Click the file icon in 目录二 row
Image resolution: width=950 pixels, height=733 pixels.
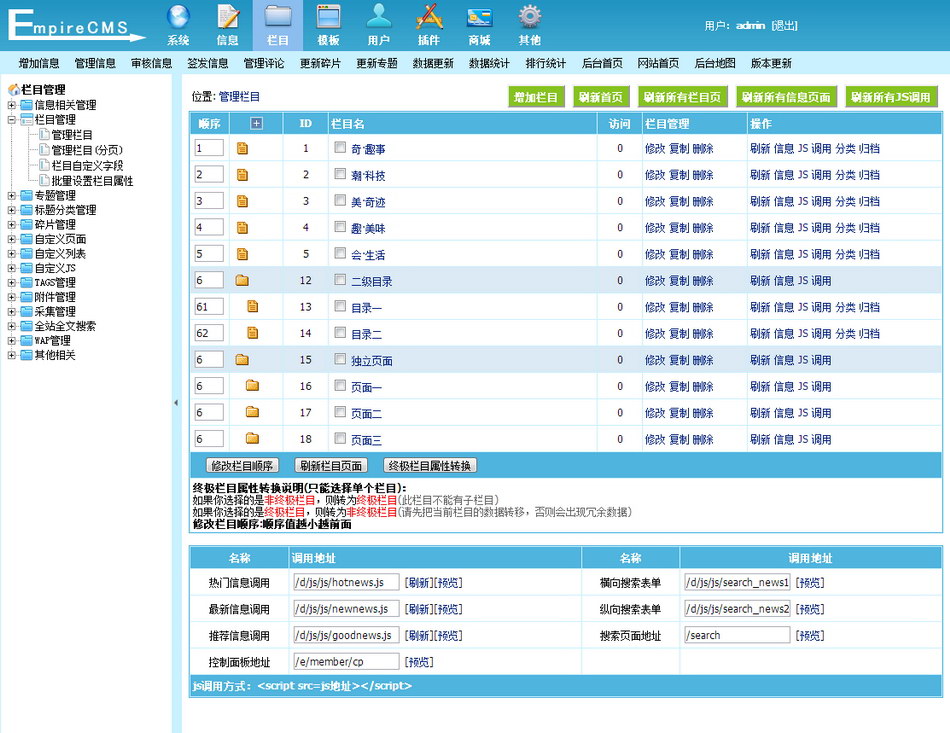pyautogui.click(x=253, y=333)
